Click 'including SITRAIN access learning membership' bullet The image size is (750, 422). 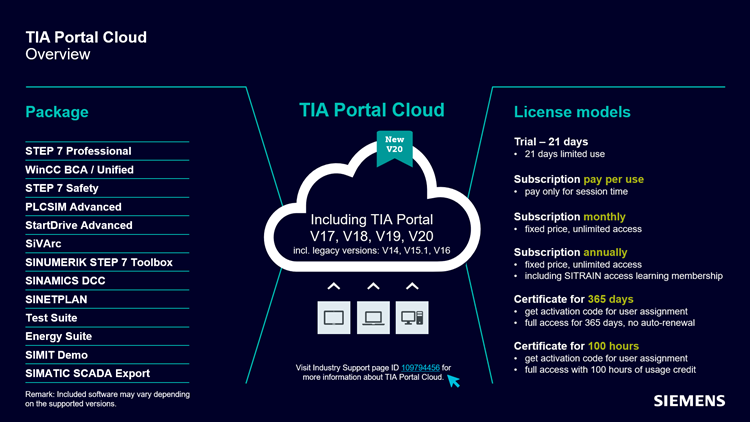[x=623, y=276]
